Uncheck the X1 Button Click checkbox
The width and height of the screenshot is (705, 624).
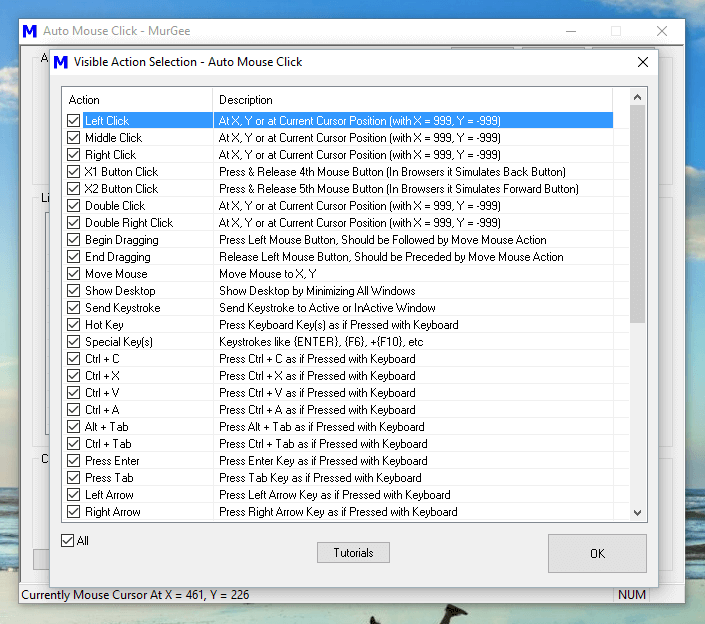tap(73, 172)
